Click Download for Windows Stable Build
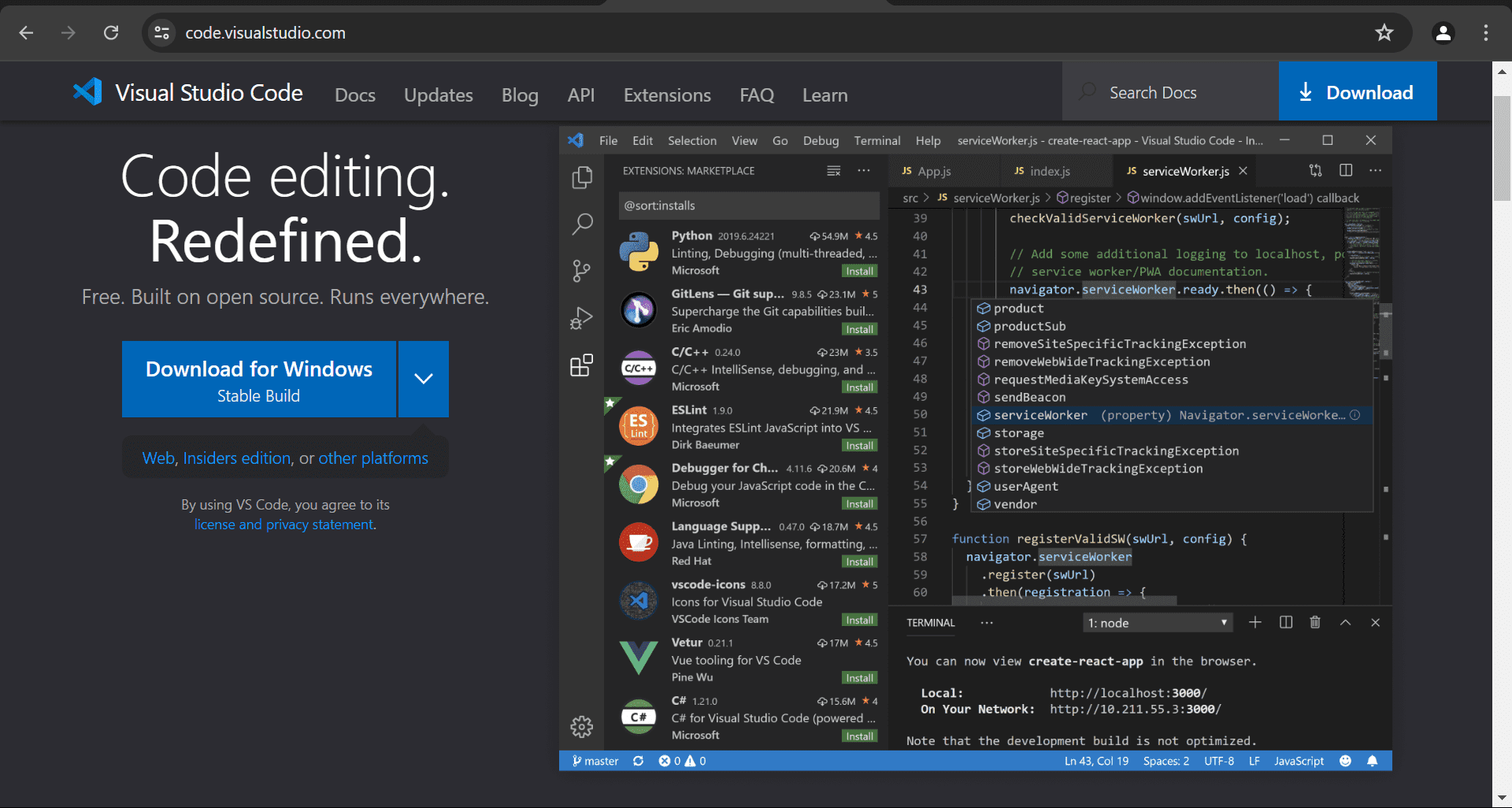The height and width of the screenshot is (808, 1512). tap(259, 379)
